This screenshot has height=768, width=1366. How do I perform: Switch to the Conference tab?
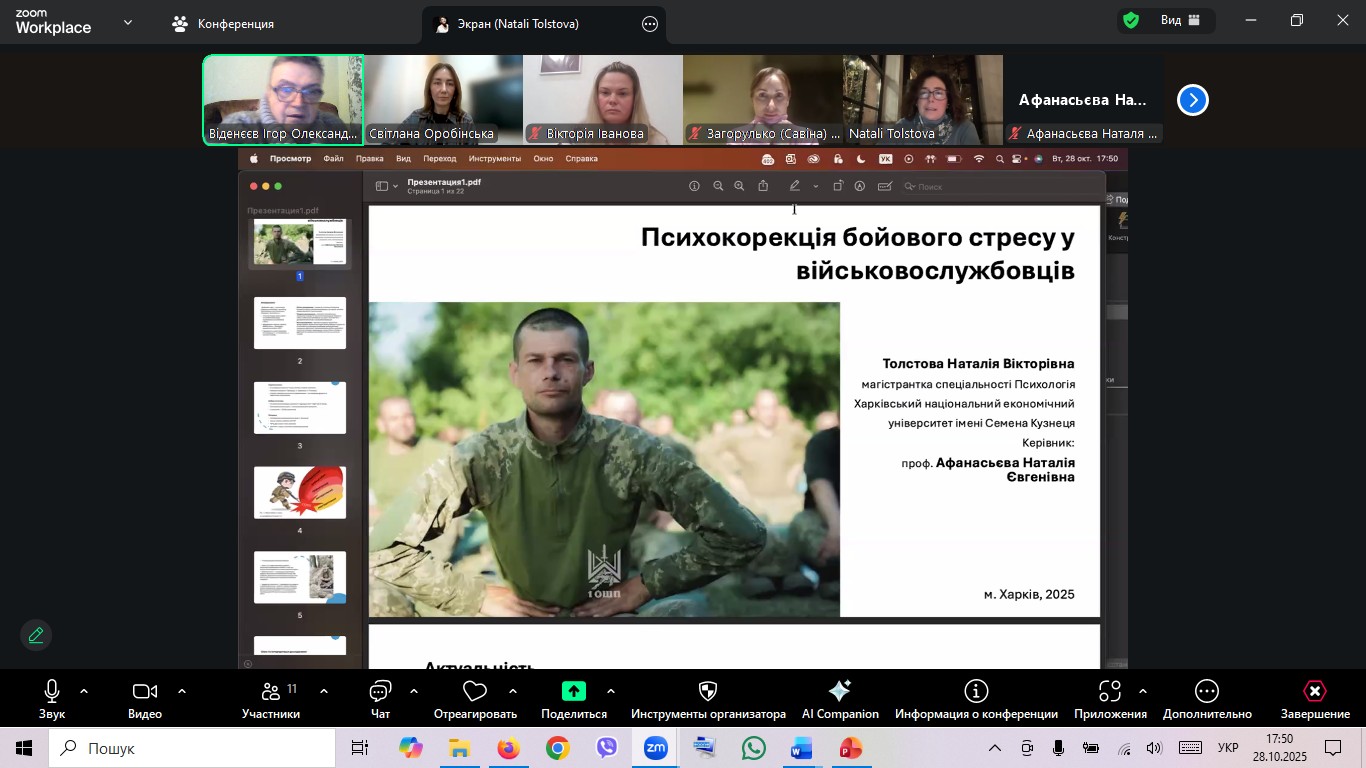[223, 24]
